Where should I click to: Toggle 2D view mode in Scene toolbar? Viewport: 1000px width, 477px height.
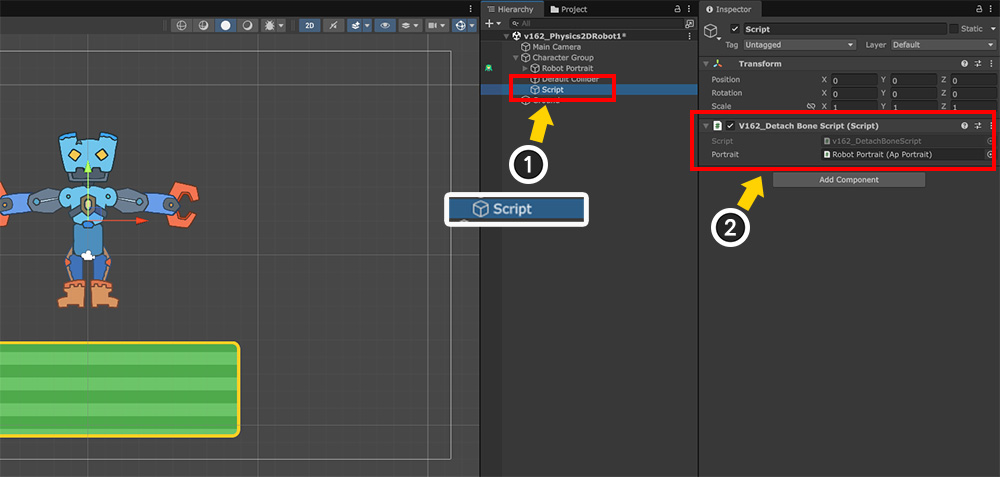tap(311, 25)
